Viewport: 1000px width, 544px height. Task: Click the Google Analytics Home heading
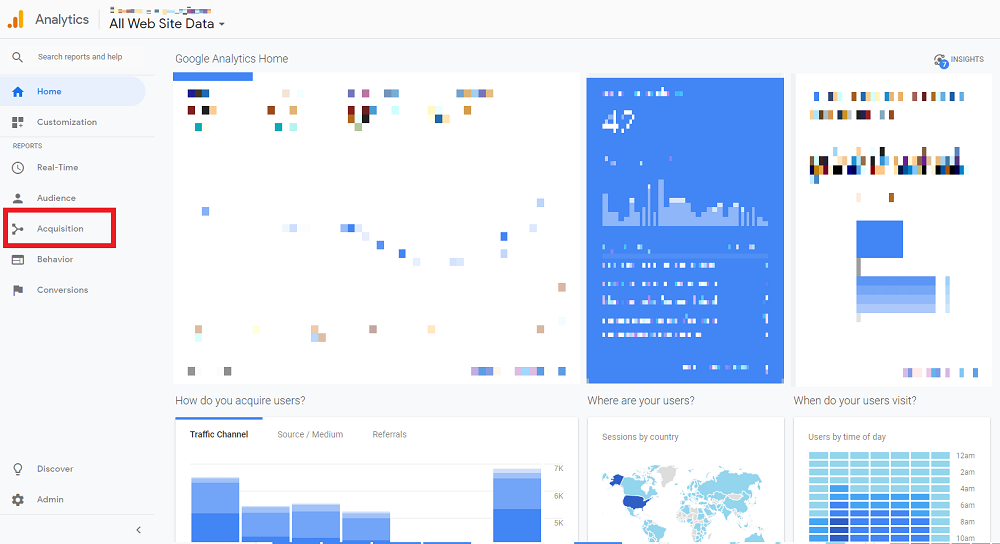[x=232, y=59]
